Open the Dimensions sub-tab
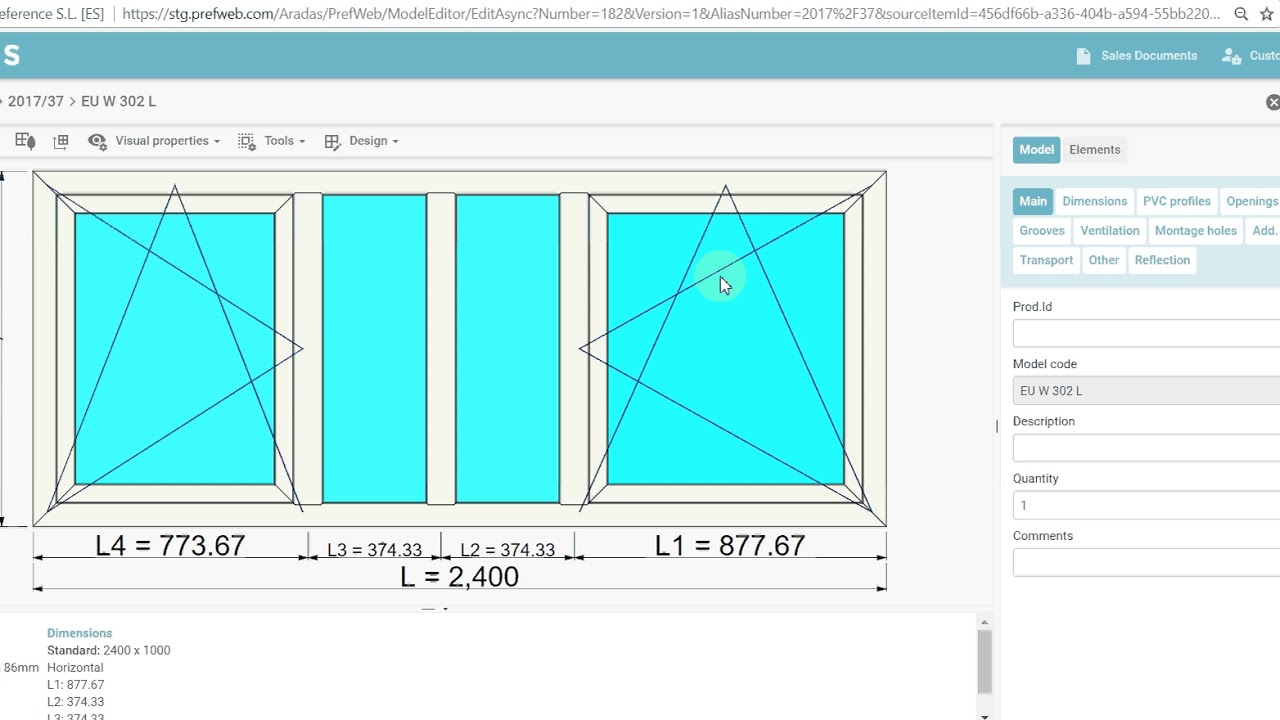 [1094, 201]
